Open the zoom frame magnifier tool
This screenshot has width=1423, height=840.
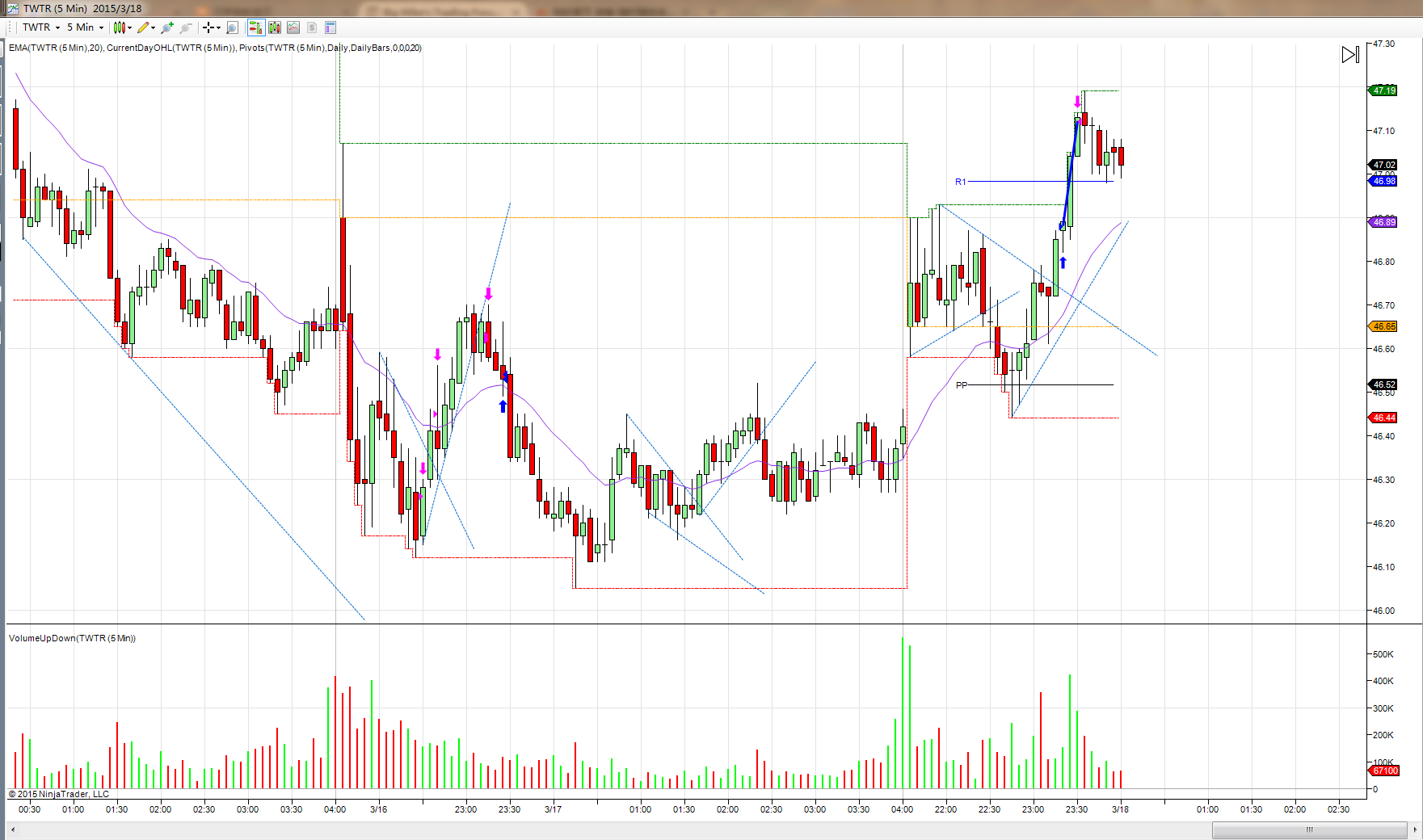point(233,27)
